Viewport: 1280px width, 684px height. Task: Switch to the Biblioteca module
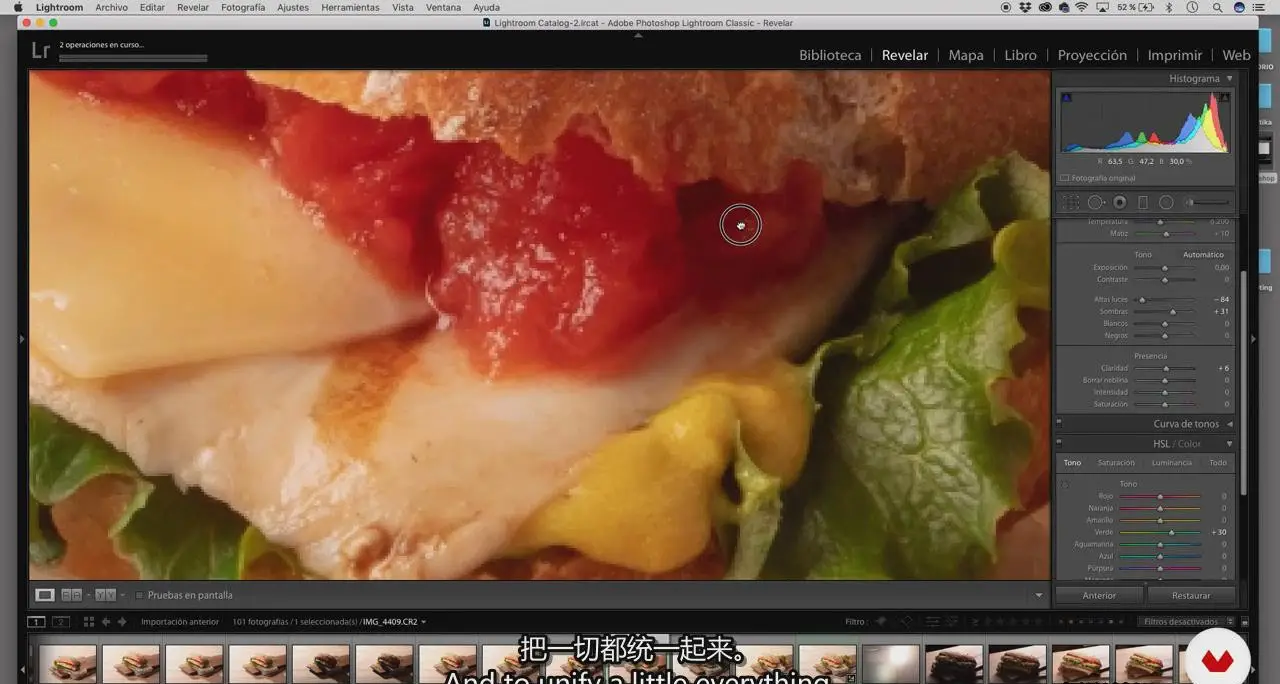pos(830,55)
